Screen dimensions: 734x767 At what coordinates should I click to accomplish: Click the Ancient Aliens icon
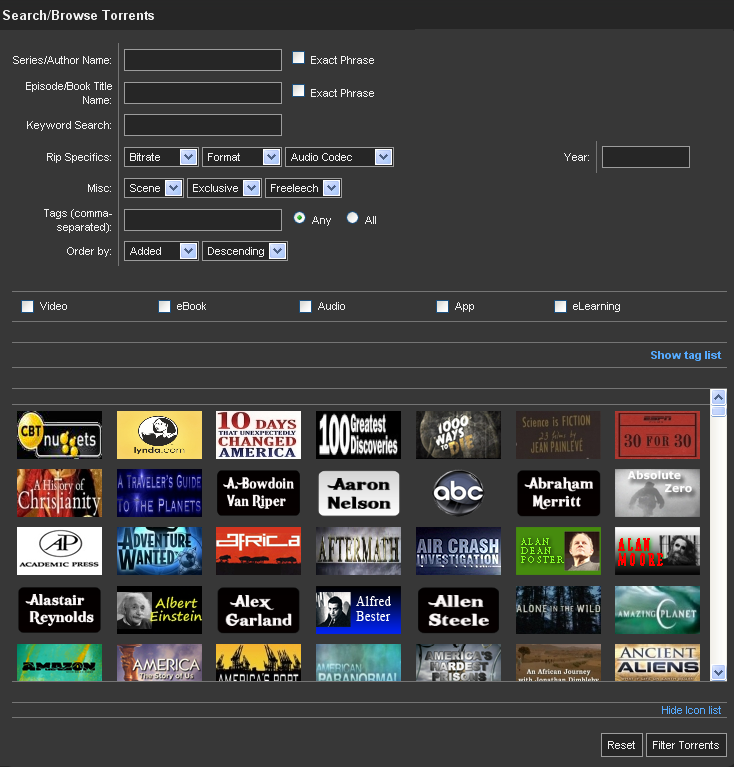pos(657,662)
